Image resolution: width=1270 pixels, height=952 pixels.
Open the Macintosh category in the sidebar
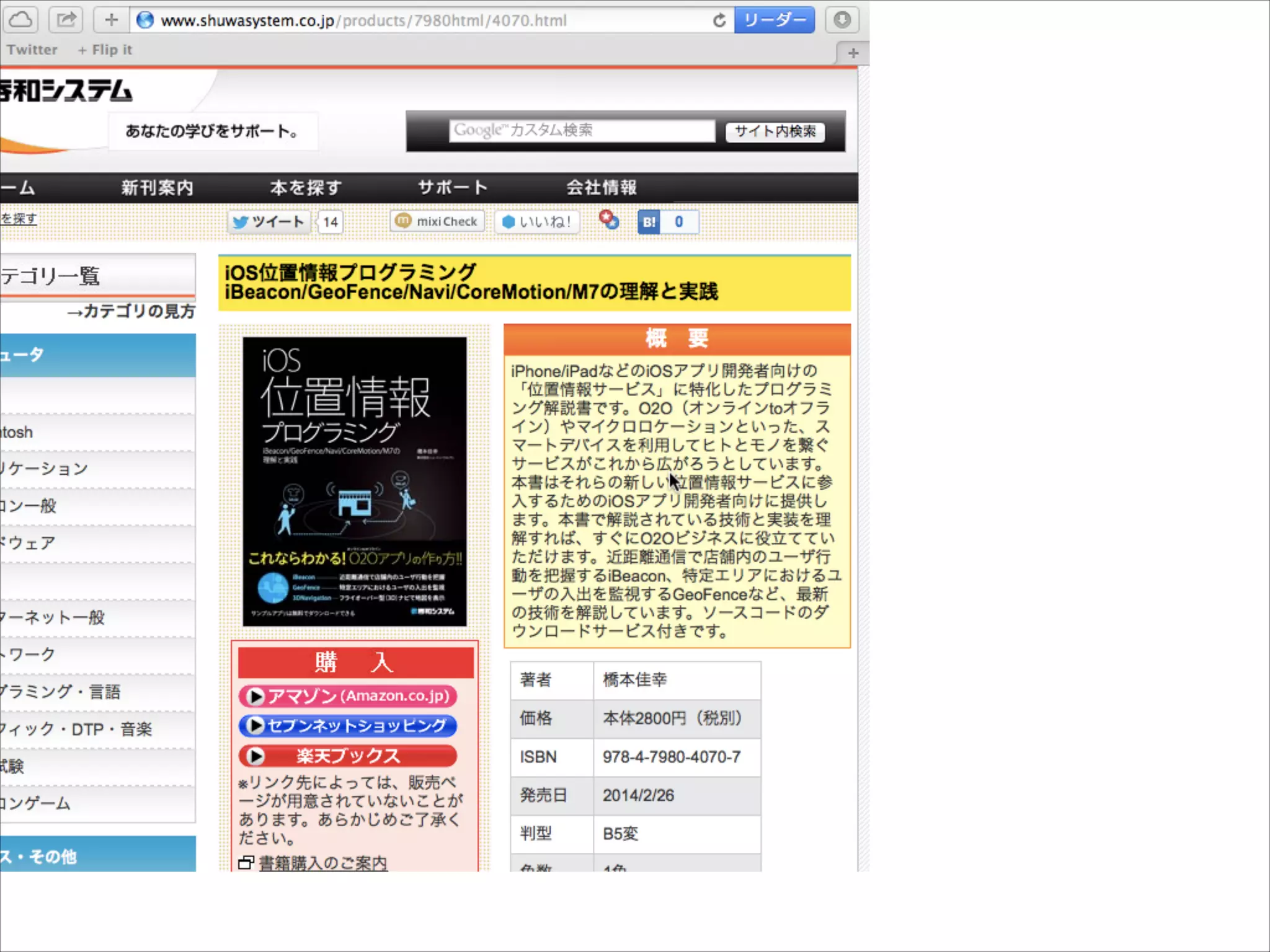(x=97, y=432)
